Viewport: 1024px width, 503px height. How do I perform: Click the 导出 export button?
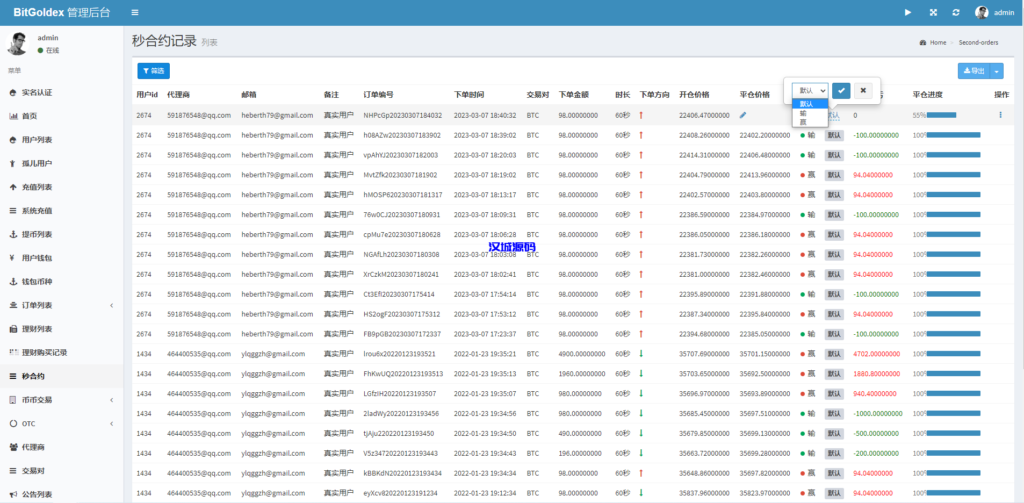[973, 71]
